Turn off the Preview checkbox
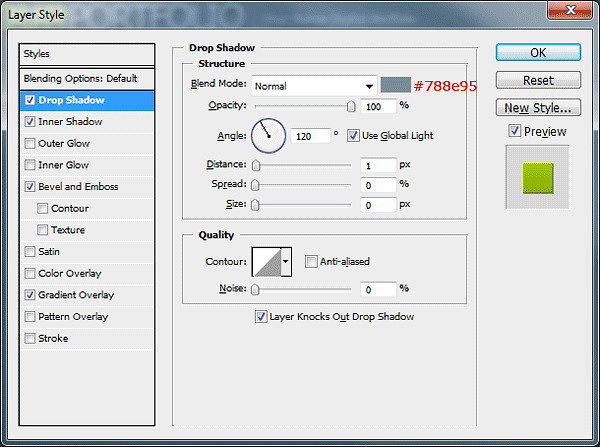600x447 pixels. pyautogui.click(x=514, y=131)
